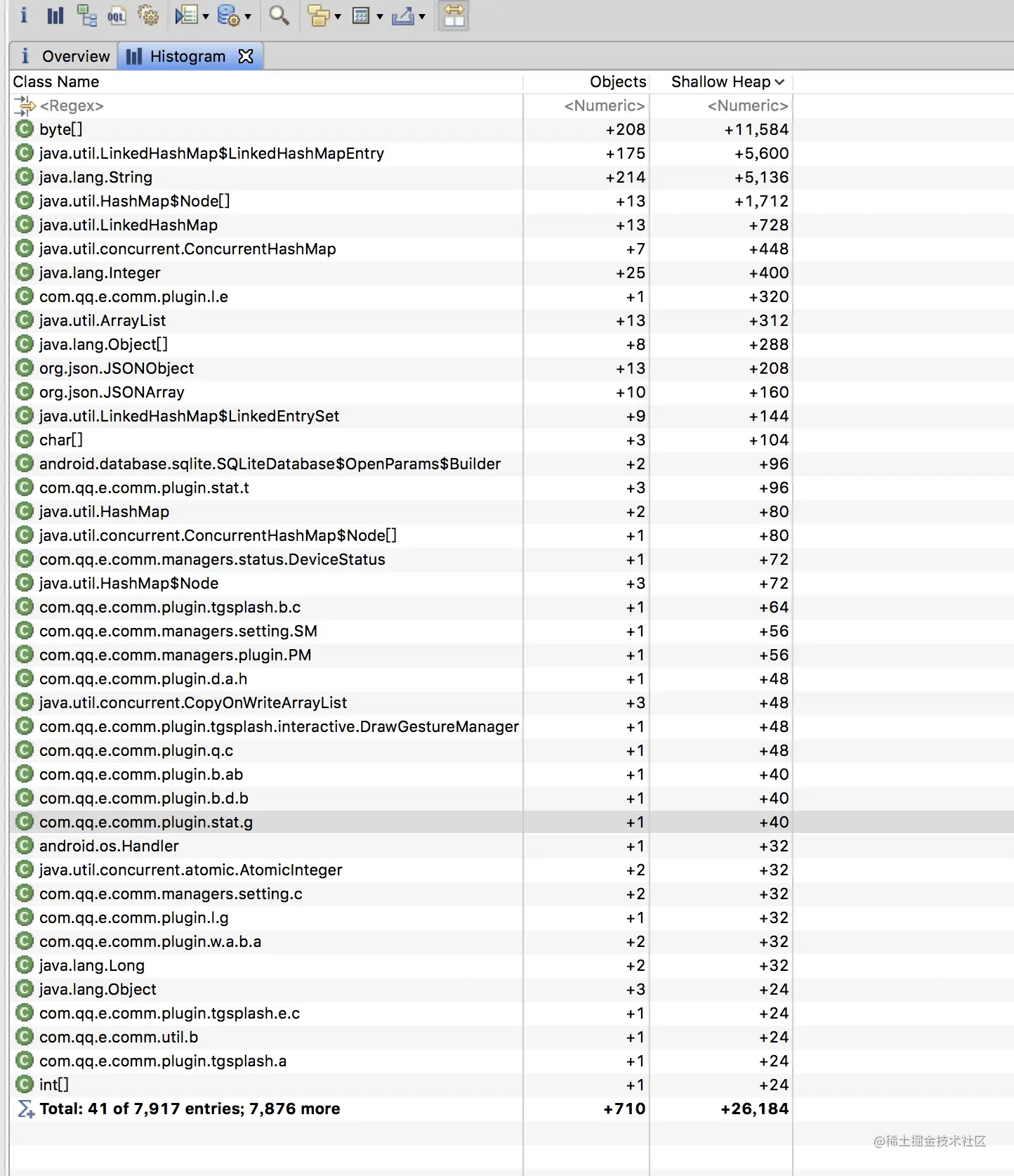1014x1176 pixels.
Task: Click the +11,584 shallow heap value
Action: point(756,129)
